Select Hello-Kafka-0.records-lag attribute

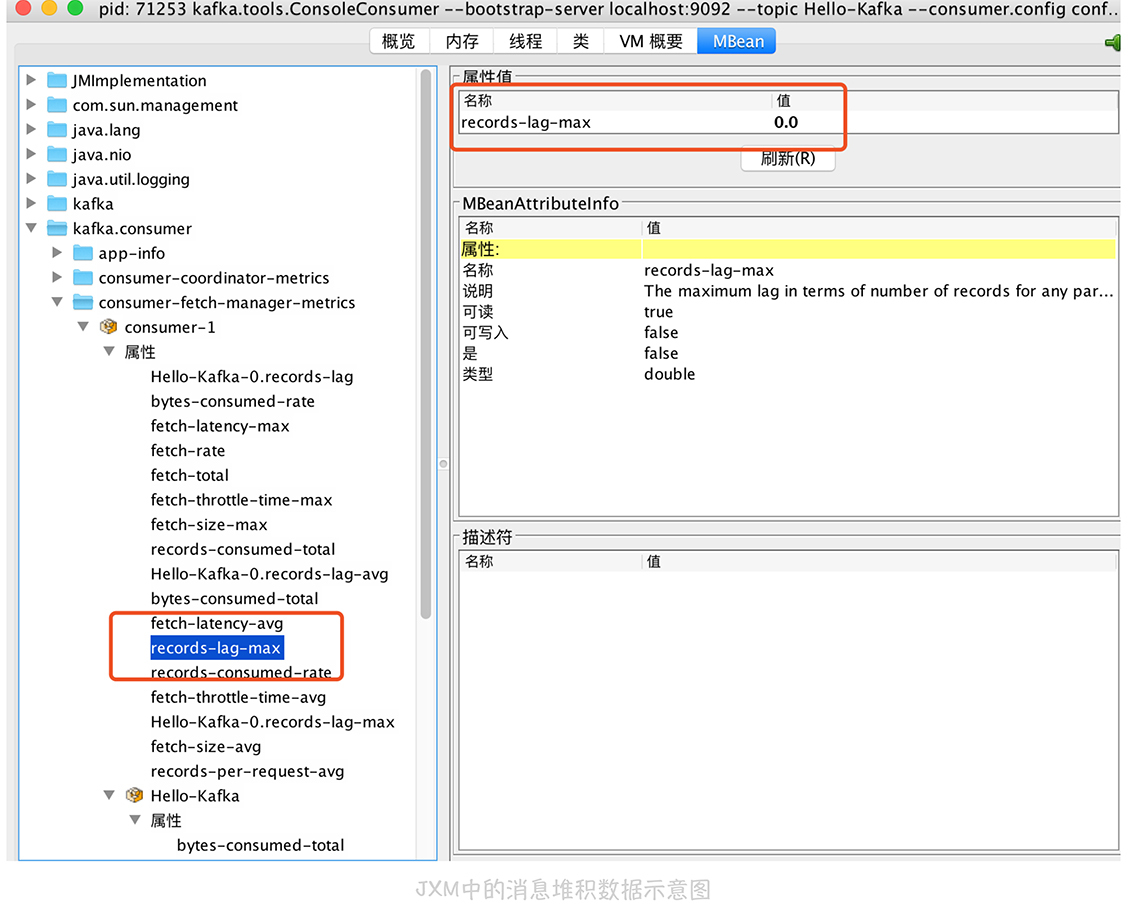tap(251, 377)
